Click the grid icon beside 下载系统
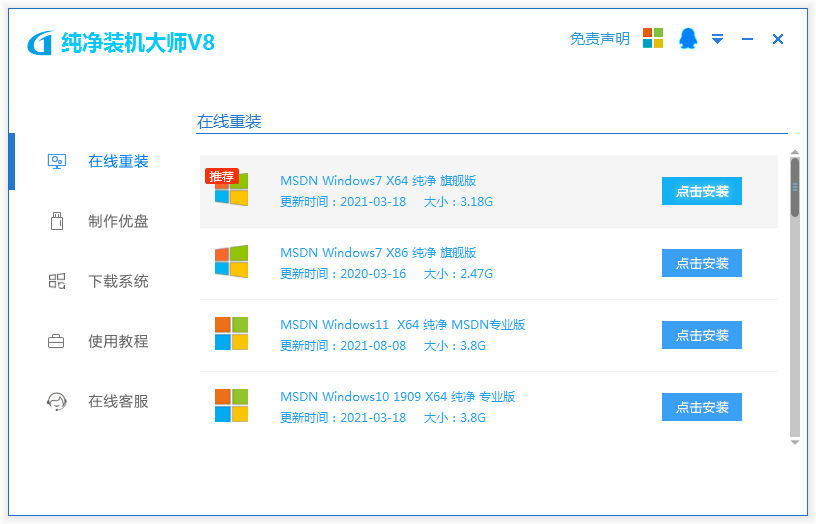The height and width of the screenshot is (524, 816). point(57,282)
